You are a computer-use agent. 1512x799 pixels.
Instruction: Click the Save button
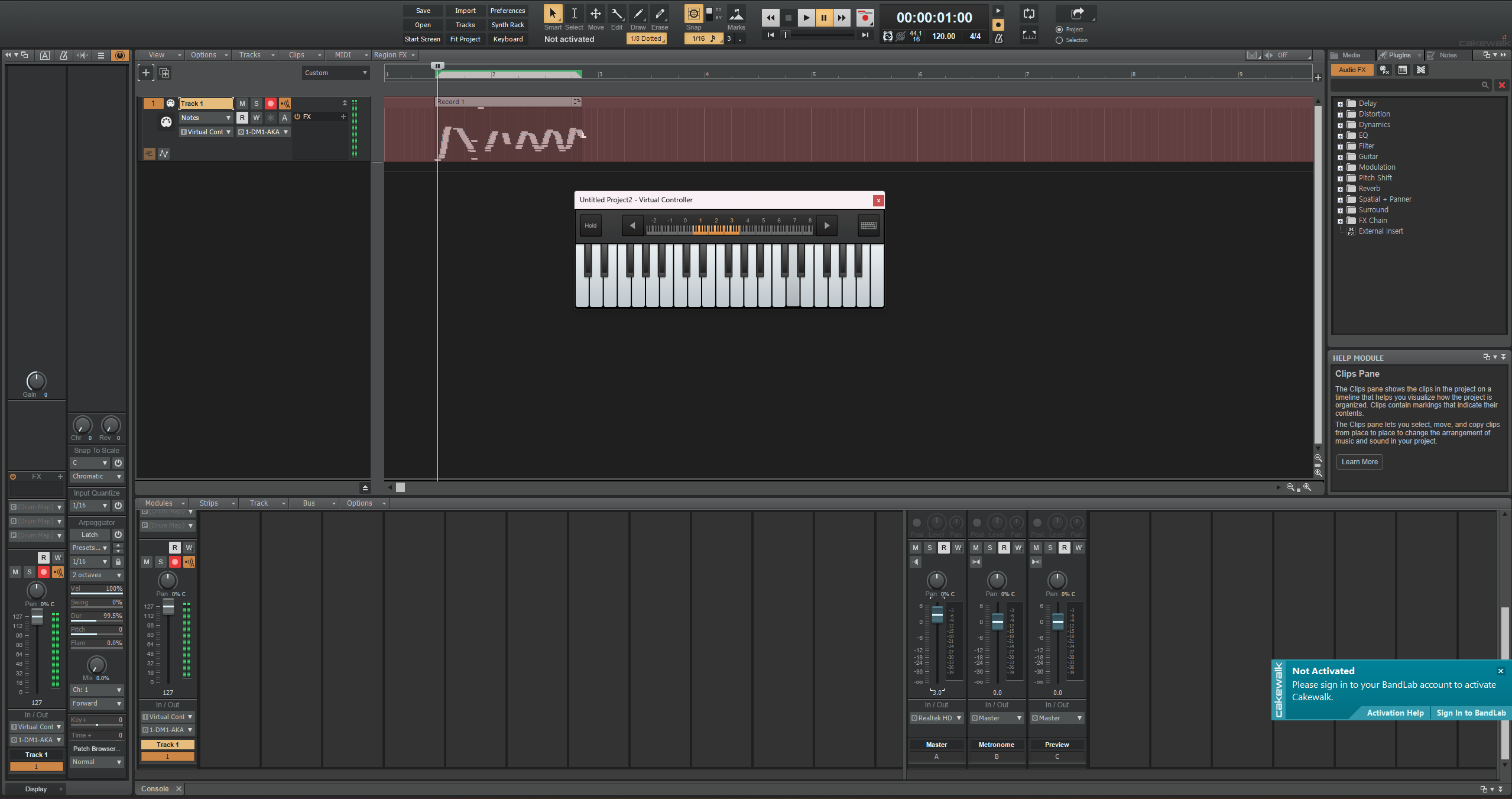coord(423,11)
